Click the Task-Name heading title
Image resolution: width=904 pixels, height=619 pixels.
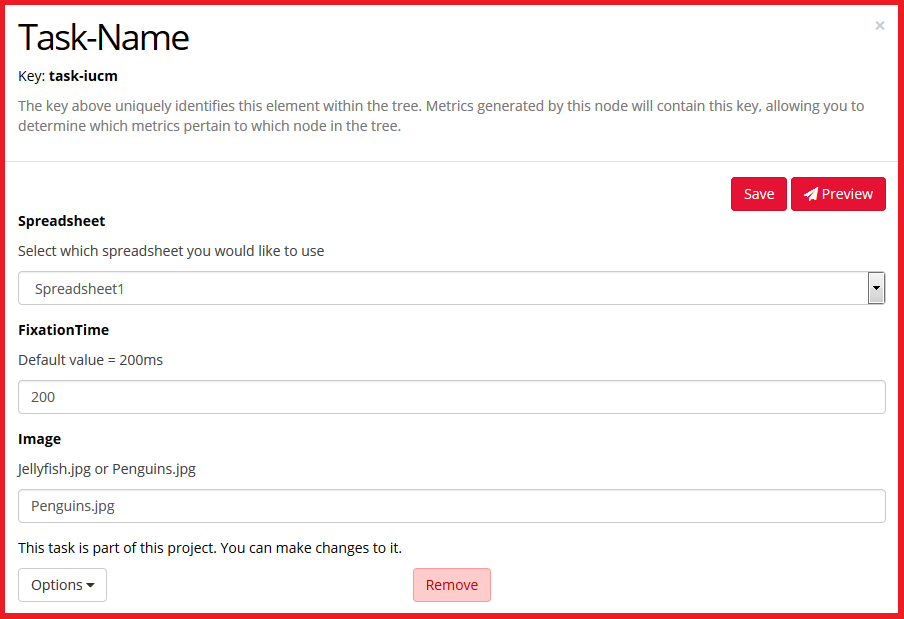(104, 38)
